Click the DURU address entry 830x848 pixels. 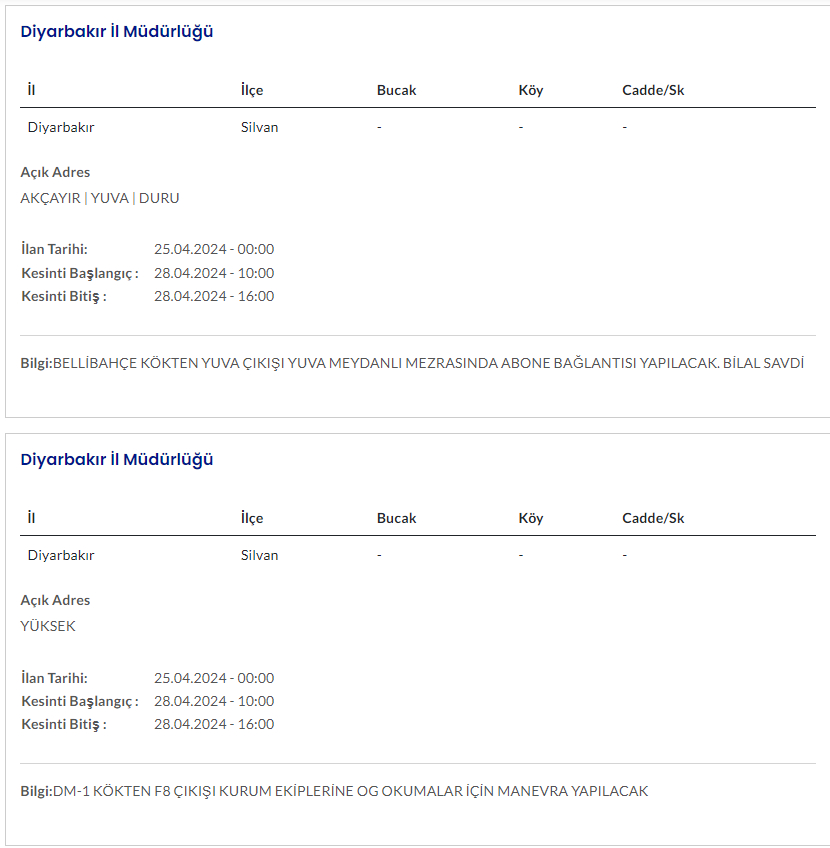click(x=159, y=198)
